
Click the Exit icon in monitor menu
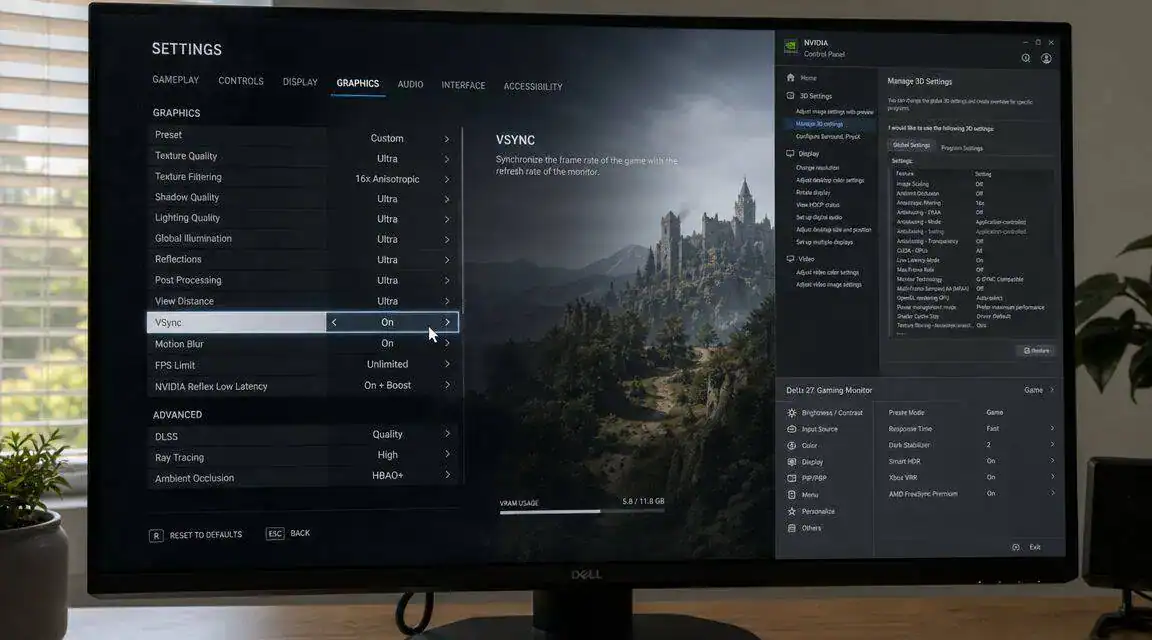click(x=1016, y=547)
